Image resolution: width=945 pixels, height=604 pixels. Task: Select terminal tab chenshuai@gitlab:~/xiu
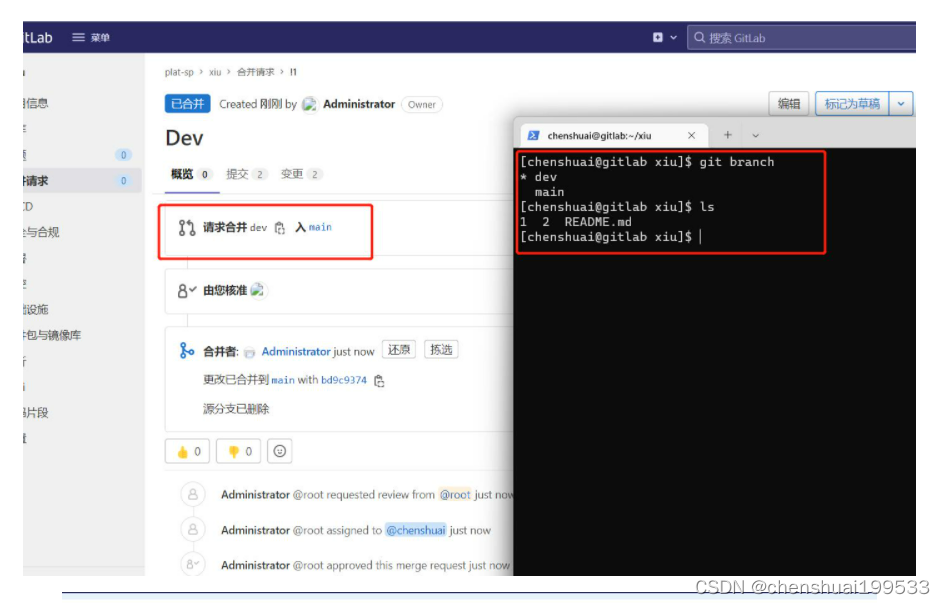pos(612,136)
